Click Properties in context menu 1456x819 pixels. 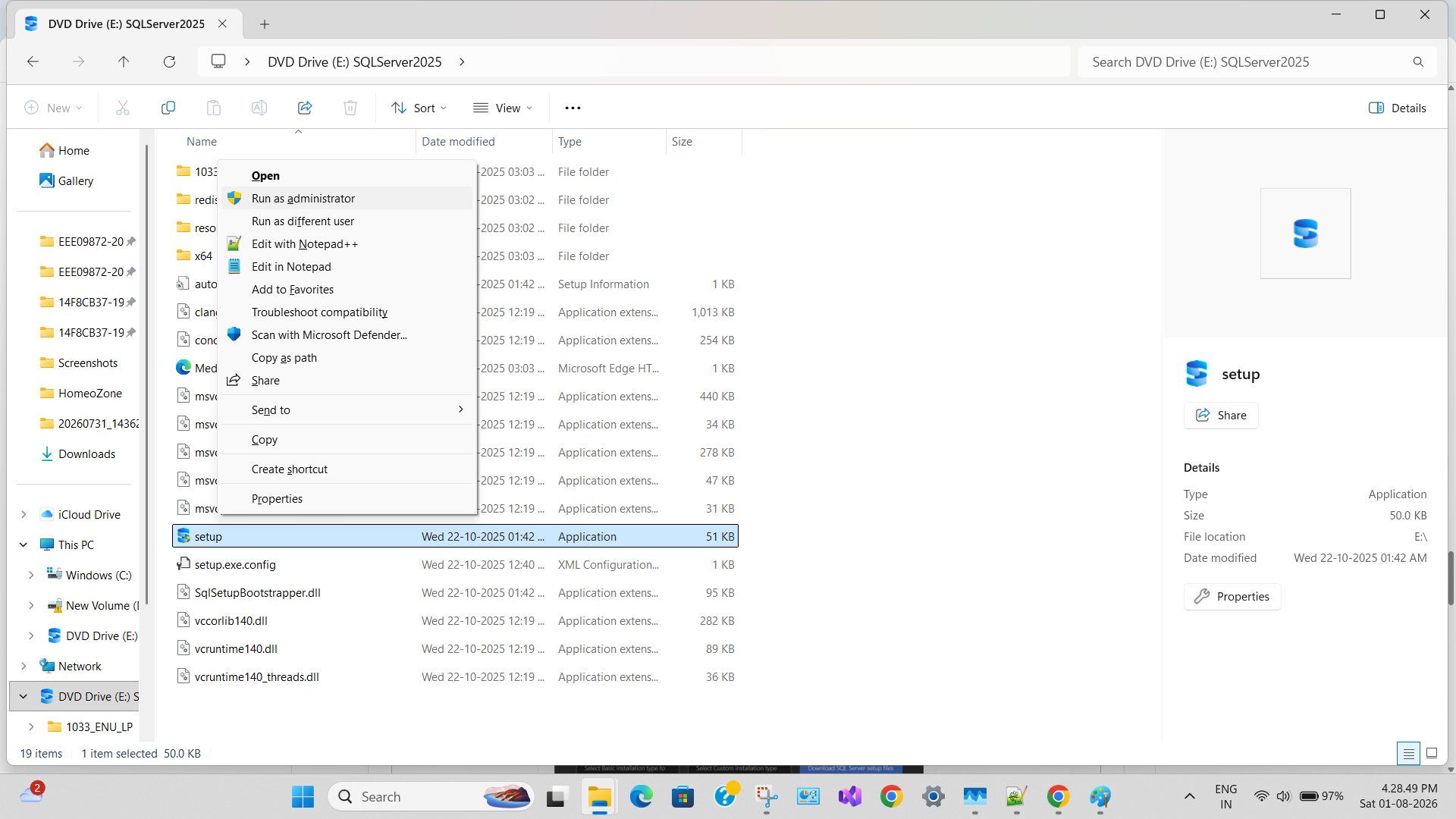(347, 498)
